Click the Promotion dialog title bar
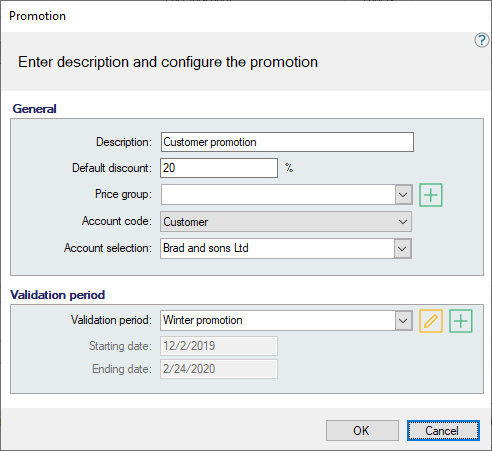The width and height of the screenshot is (492, 451). 246,16
